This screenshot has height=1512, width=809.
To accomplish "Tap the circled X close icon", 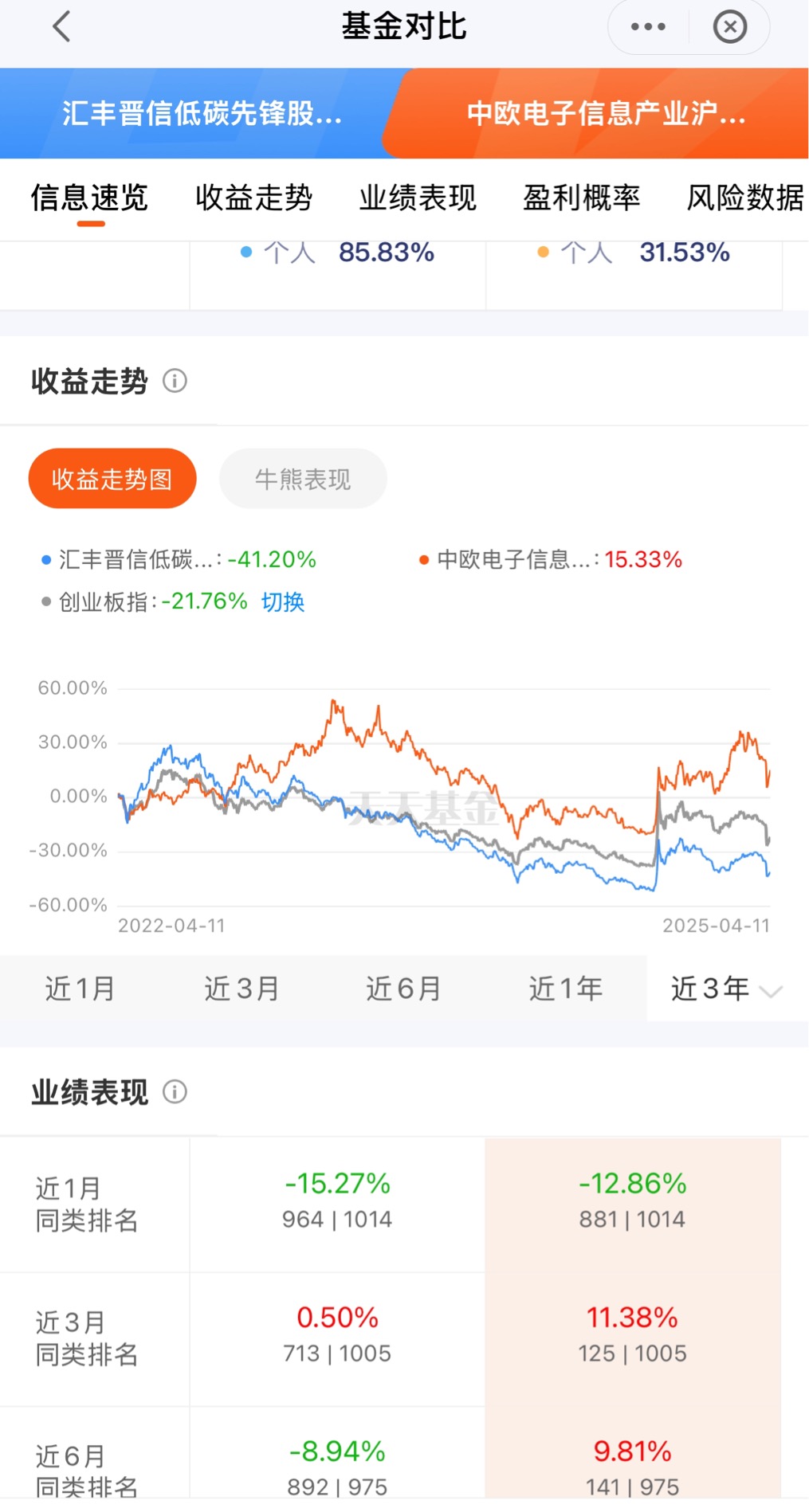I will tap(729, 26).
